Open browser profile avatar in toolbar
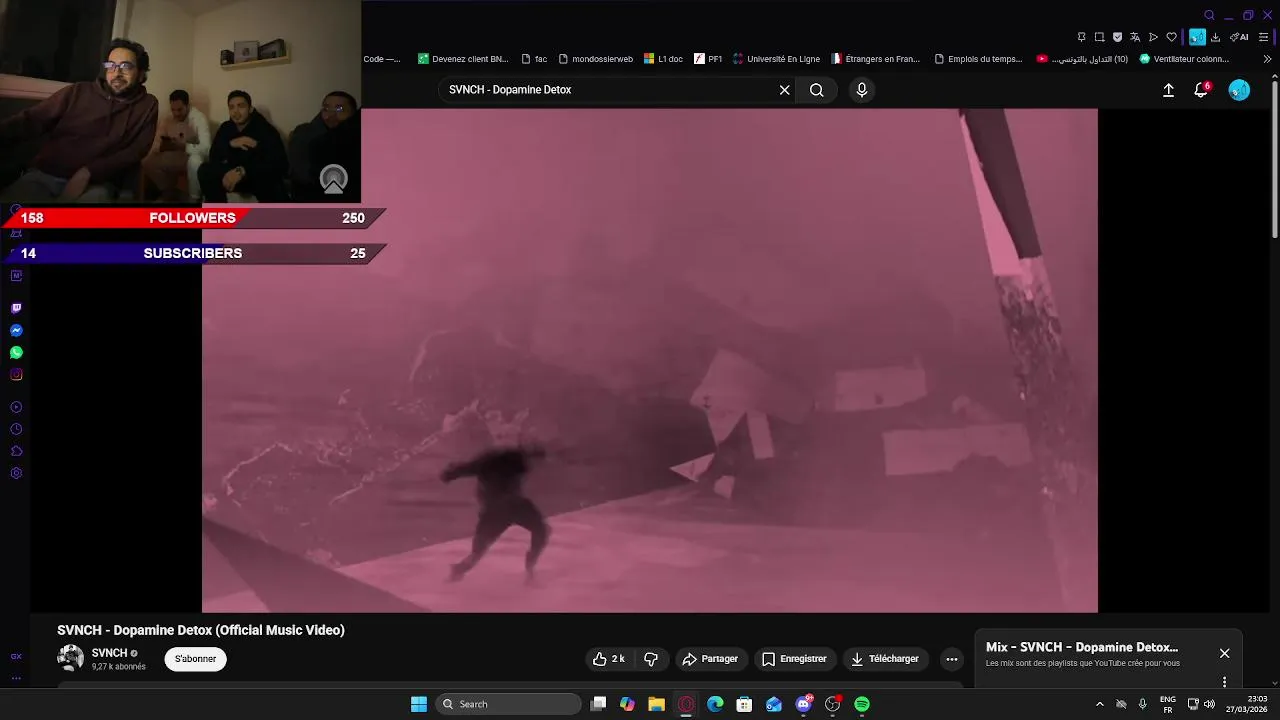 click(x=1197, y=37)
